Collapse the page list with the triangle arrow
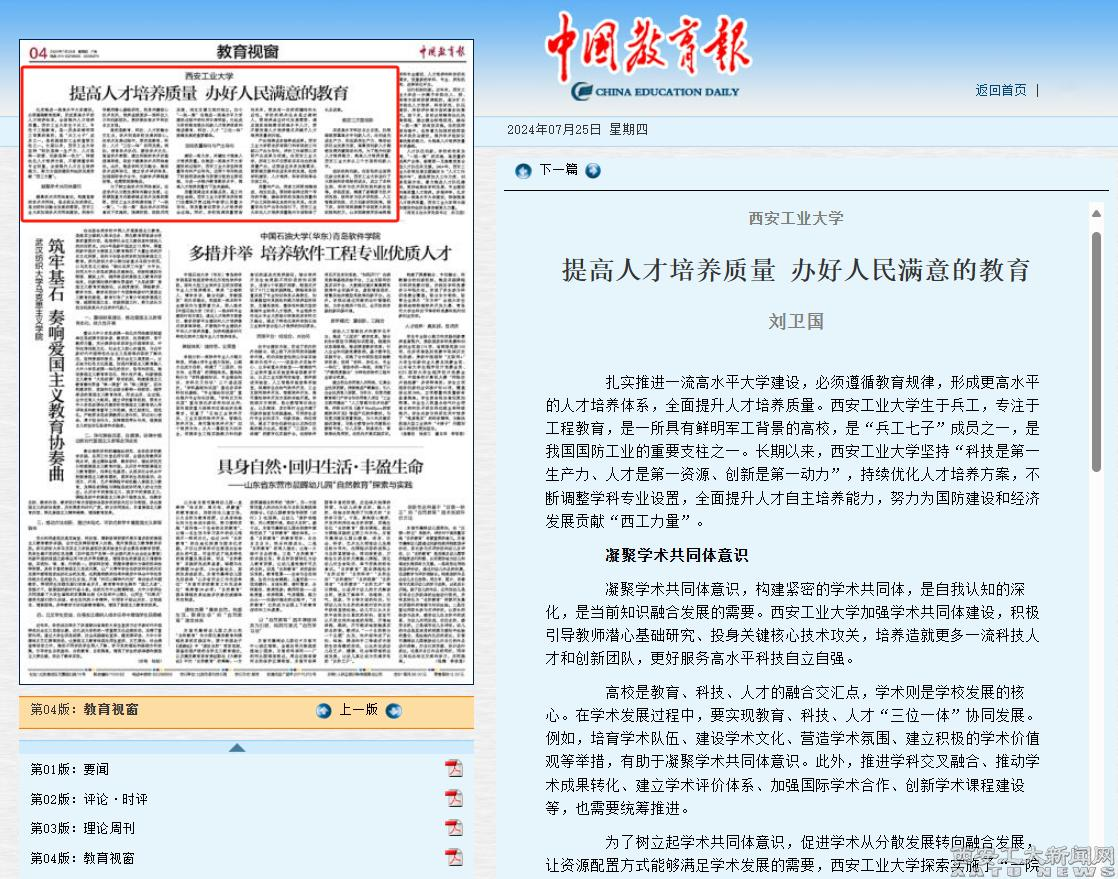Image resolution: width=1118 pixels, height=879 pixels. pyautogui.click(x=237, y=747)
